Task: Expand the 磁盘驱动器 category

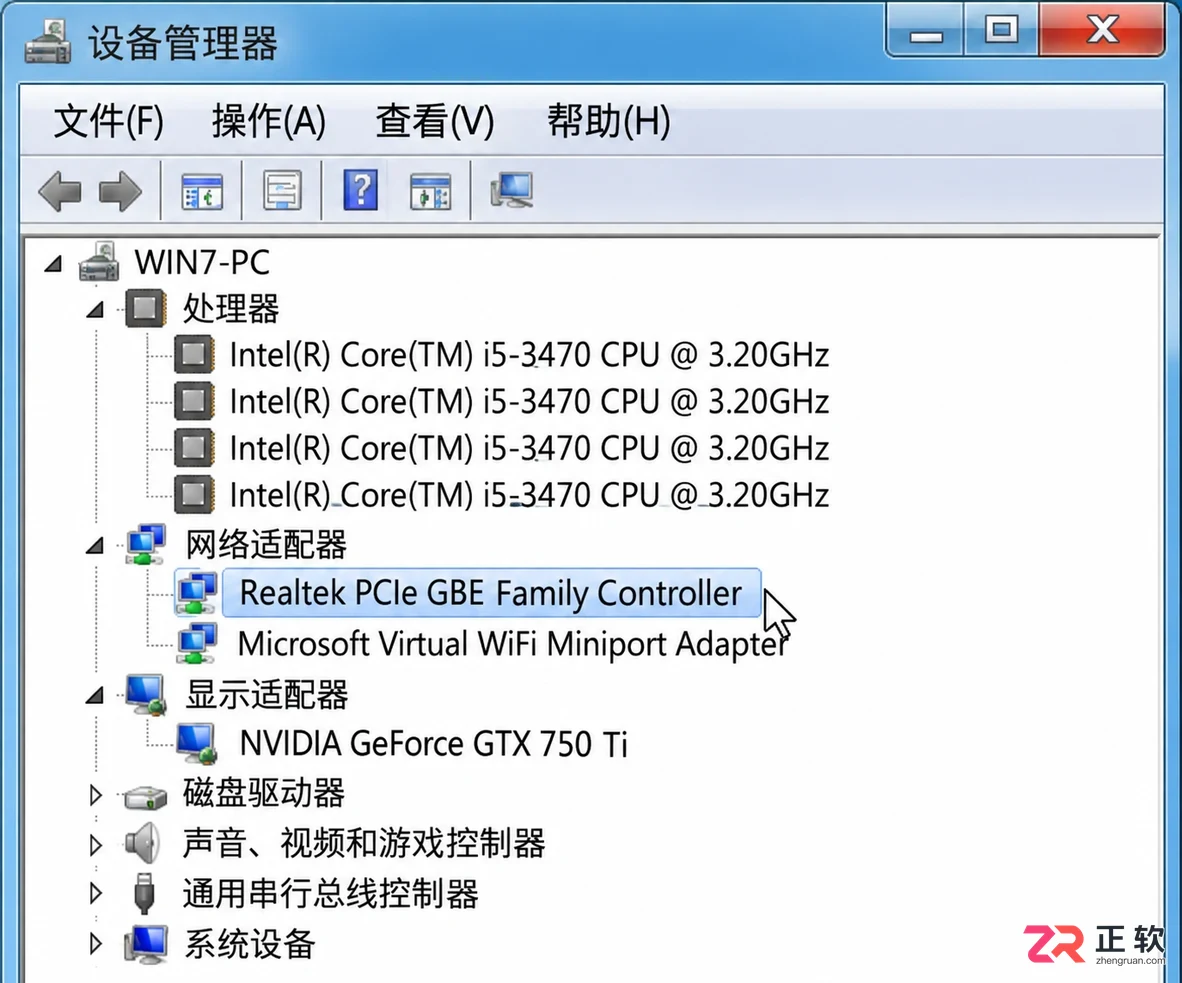Action: pyautogui.click(x=95, y=795)
